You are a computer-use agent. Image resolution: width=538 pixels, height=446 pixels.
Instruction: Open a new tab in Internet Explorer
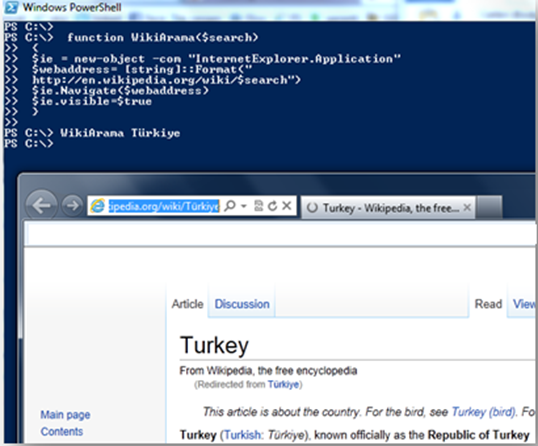[490, 207]
